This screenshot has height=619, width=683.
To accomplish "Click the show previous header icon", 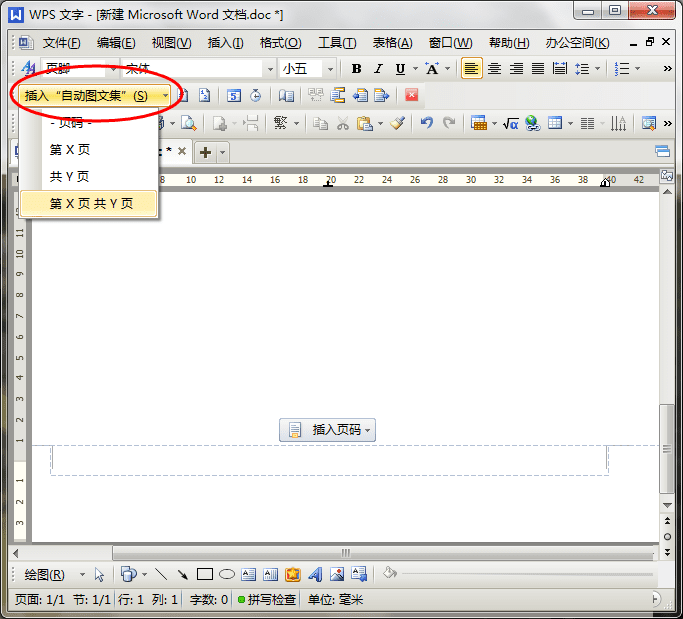I will [x=360, y=95].
